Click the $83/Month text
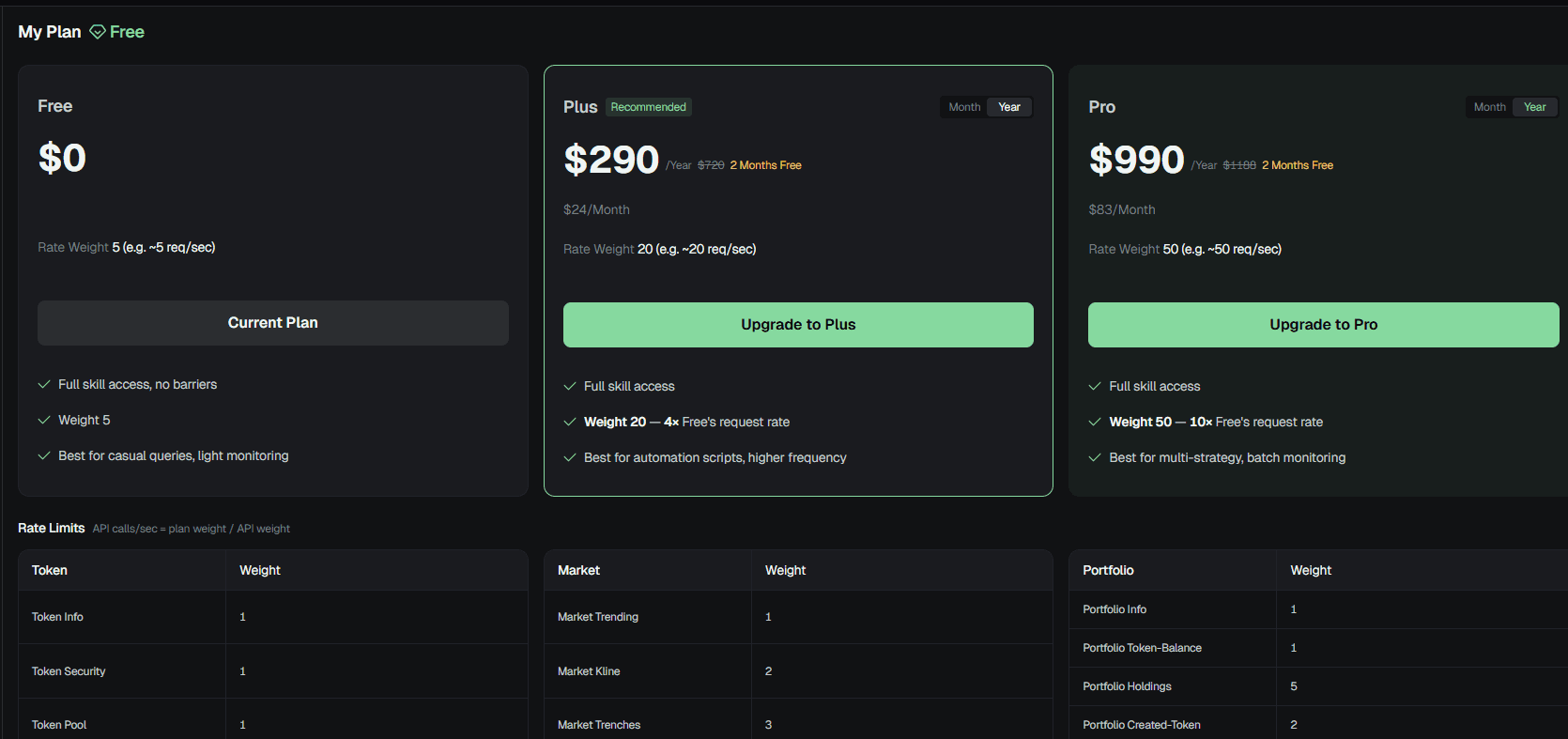Viewport: 1568px width, 739px height. [1121, 209]
